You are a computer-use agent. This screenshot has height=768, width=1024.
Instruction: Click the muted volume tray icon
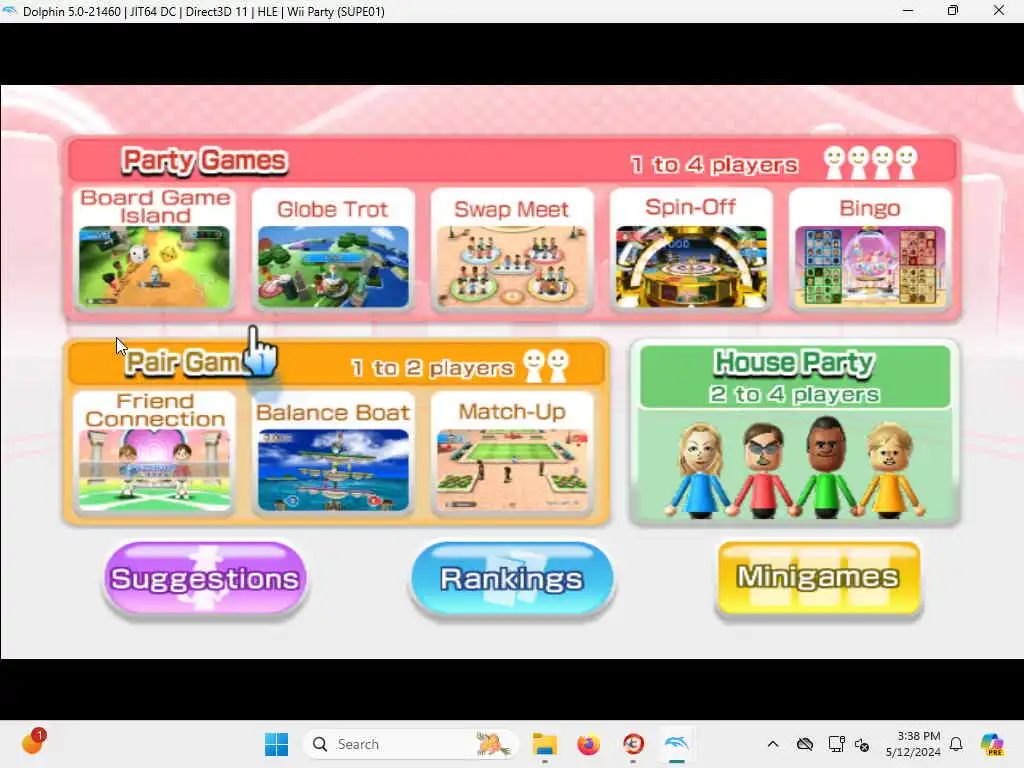862,744
